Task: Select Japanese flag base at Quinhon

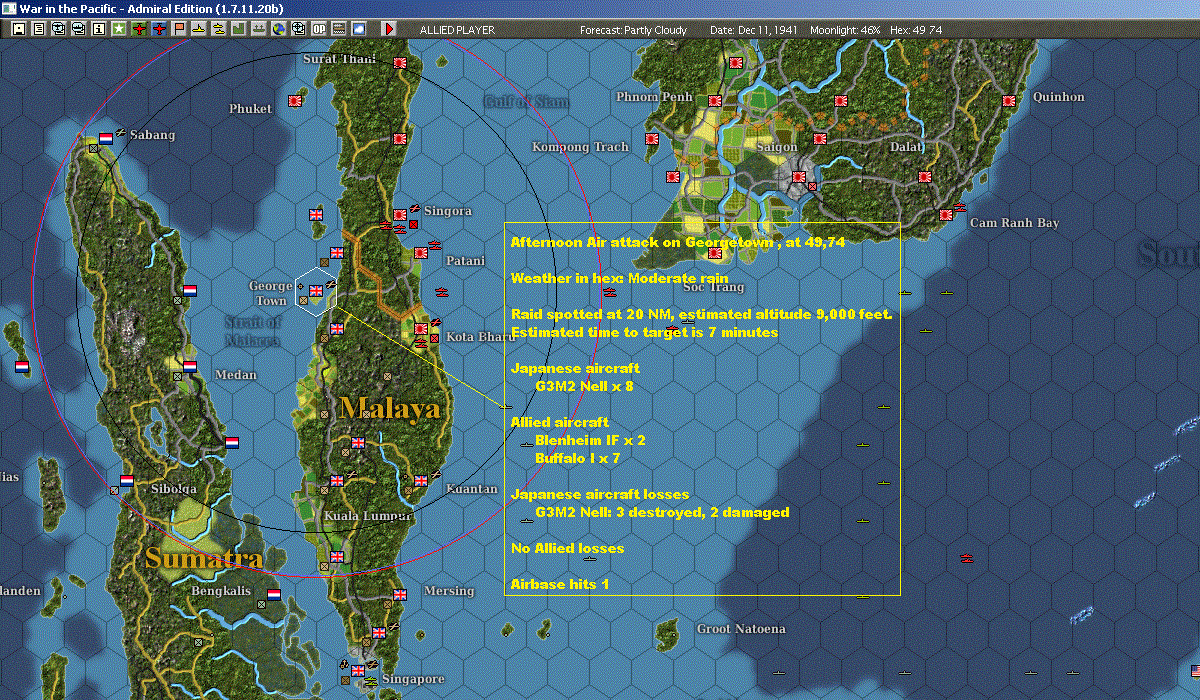Action: coord(1009,101)
